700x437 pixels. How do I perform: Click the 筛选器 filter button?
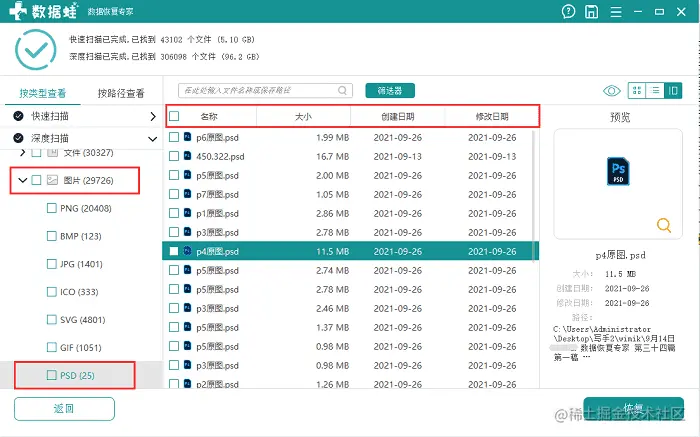coord(390,91)
